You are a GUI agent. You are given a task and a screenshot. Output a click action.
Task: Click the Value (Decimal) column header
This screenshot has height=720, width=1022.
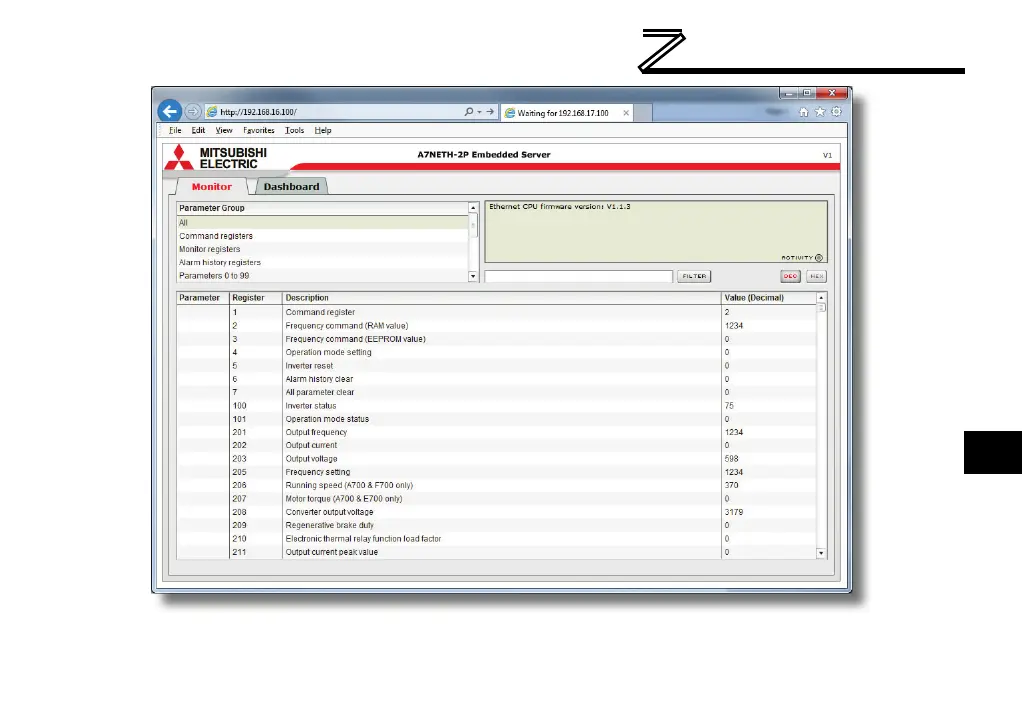point(769,298)
